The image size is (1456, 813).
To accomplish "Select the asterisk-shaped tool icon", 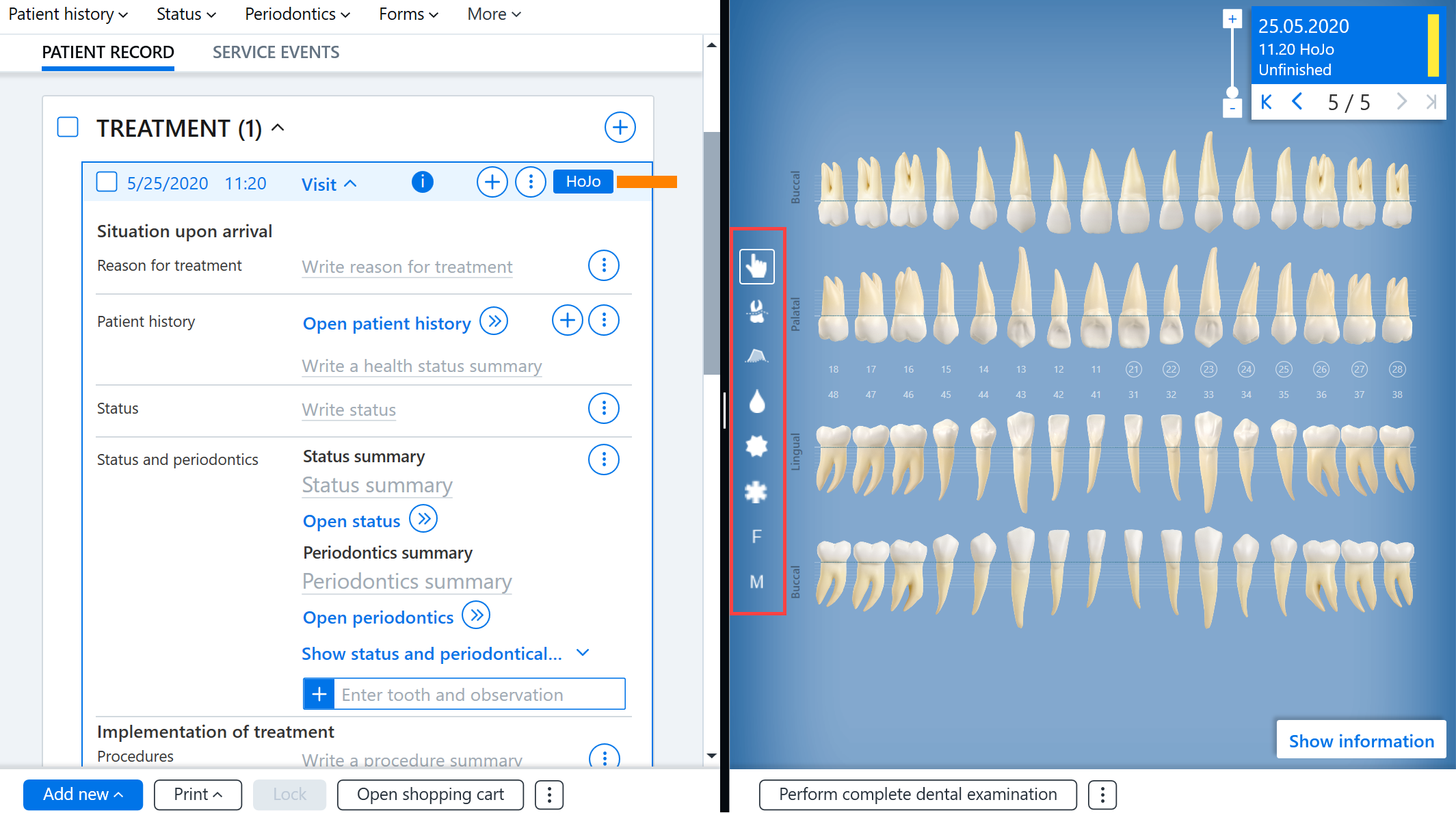I will tap(756, 492).
